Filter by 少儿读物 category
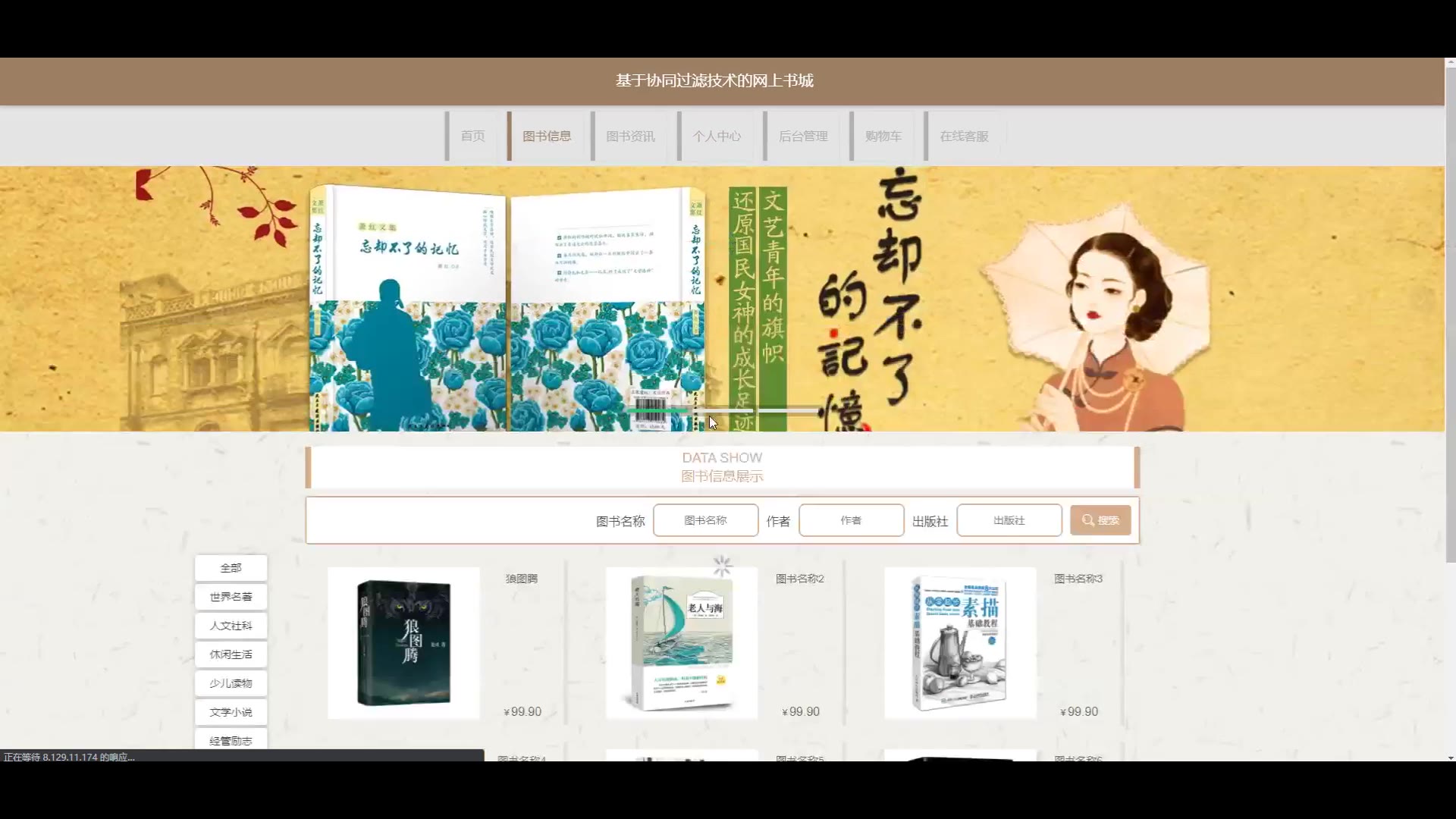Screen dimensions: 1456x819 tap(231, 683)
